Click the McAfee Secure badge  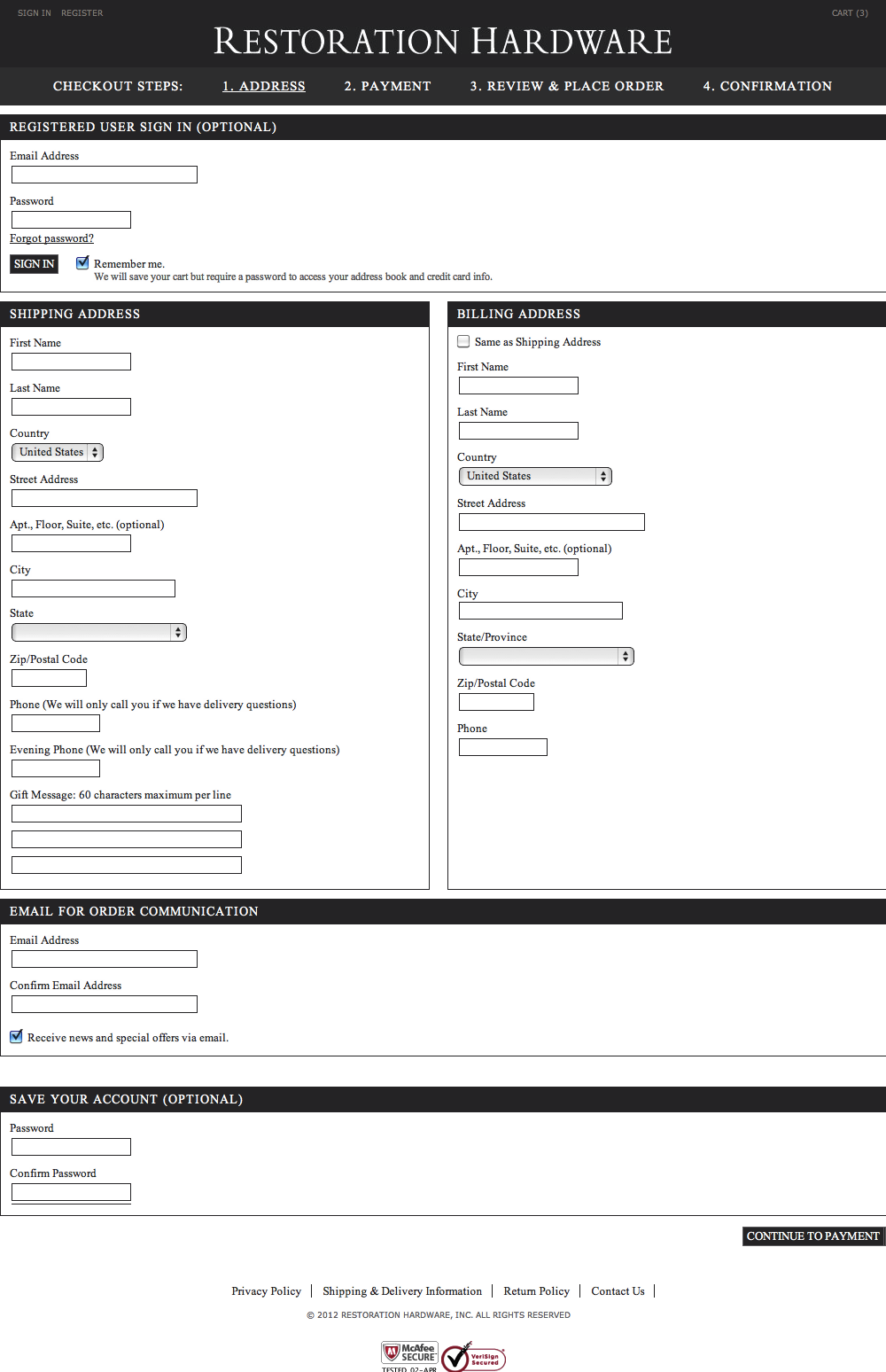(411, 1353)
